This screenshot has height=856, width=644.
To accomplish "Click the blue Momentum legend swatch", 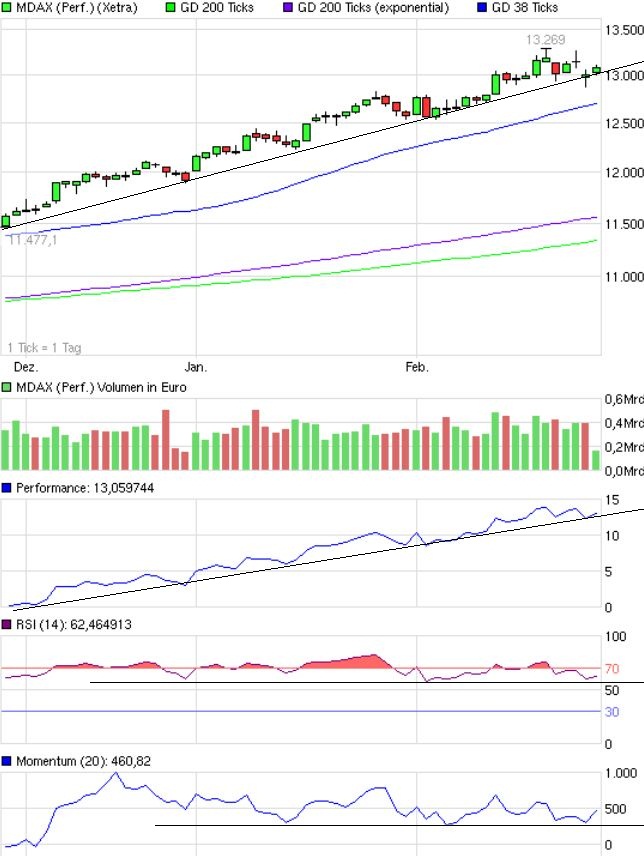I will tap(7, 761).
